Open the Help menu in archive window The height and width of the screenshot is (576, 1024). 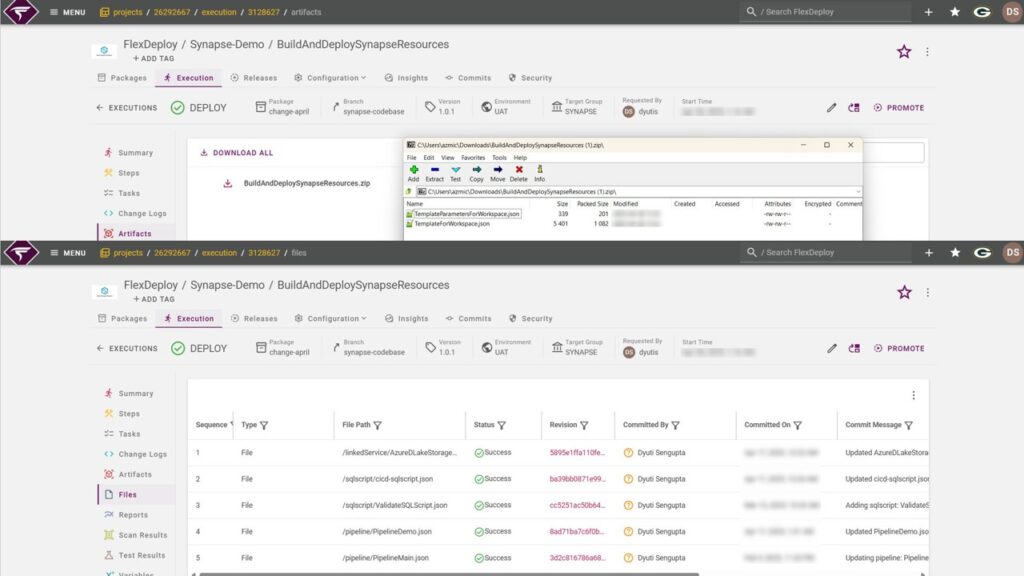[520, 158]
